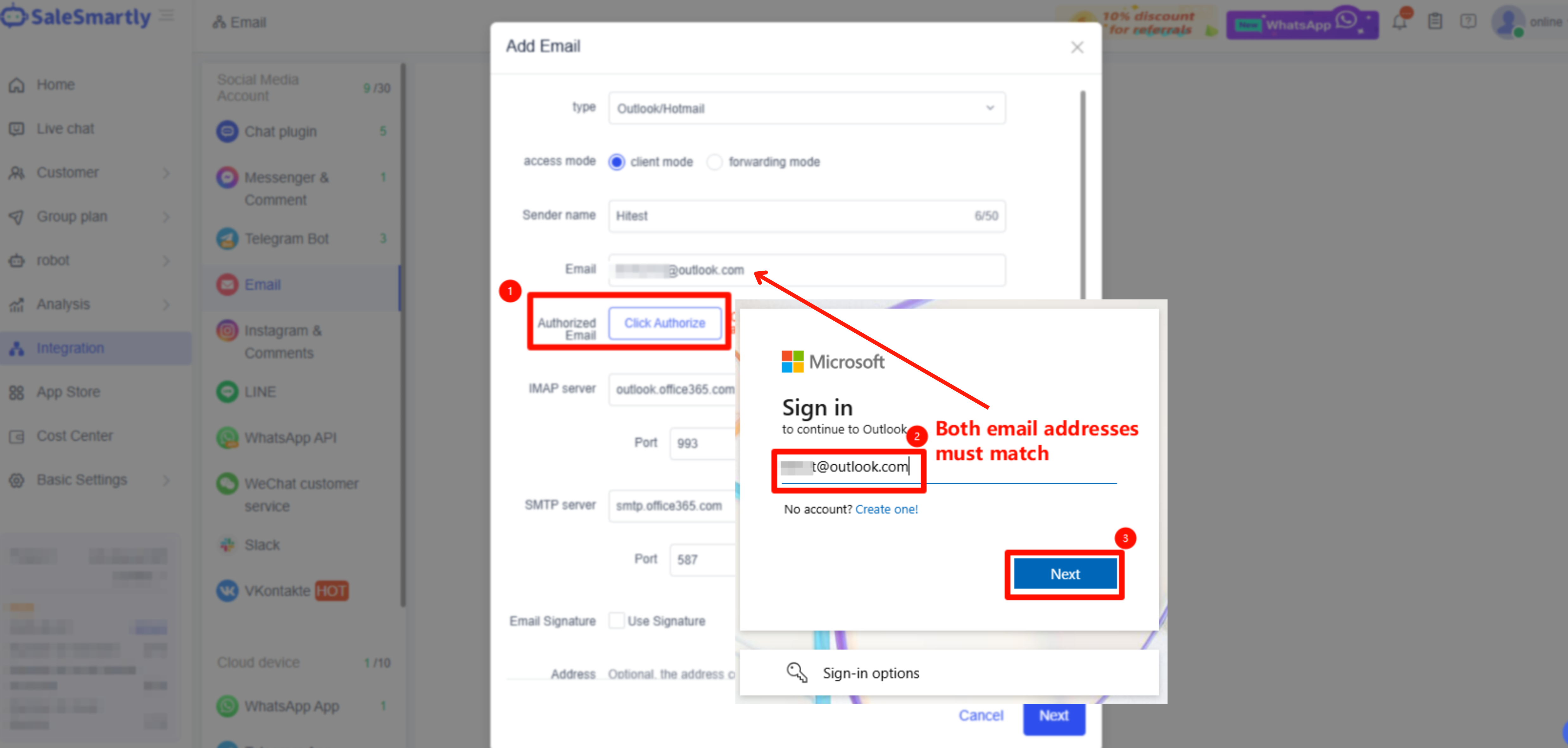Switch to the Integration sidebar menu

click(x=70, y=348)
